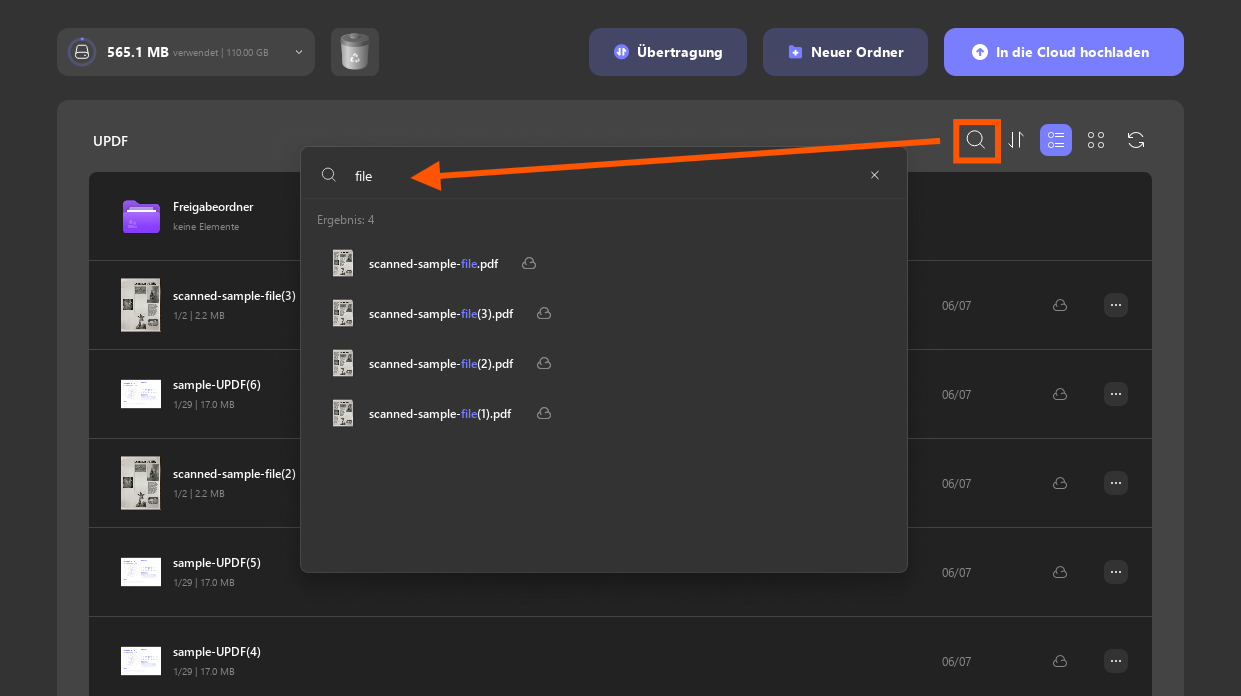Select result scanned-sample-file.pdf

click(x=433, y=264)
